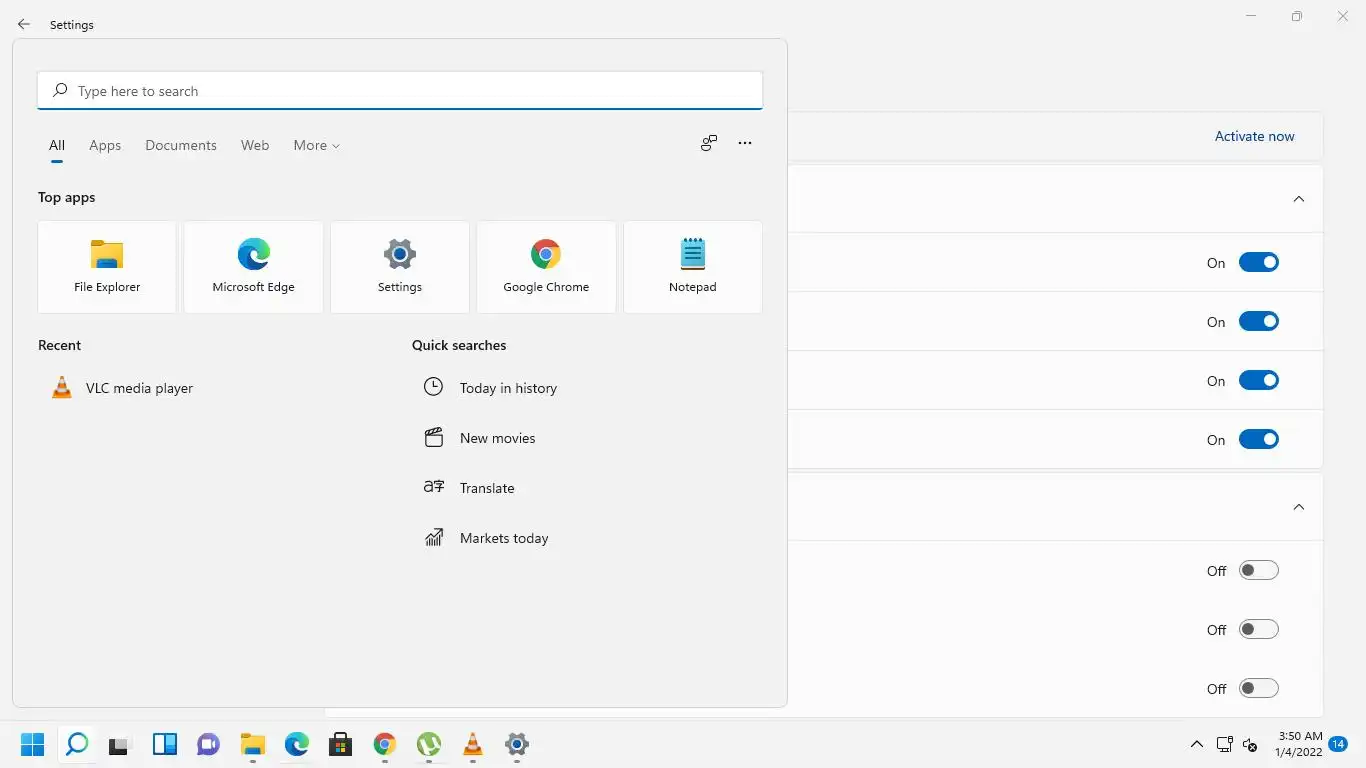The image size is (1366, 768).
Task: Click the chart icon beside Markets today
Action: [433, 537]
